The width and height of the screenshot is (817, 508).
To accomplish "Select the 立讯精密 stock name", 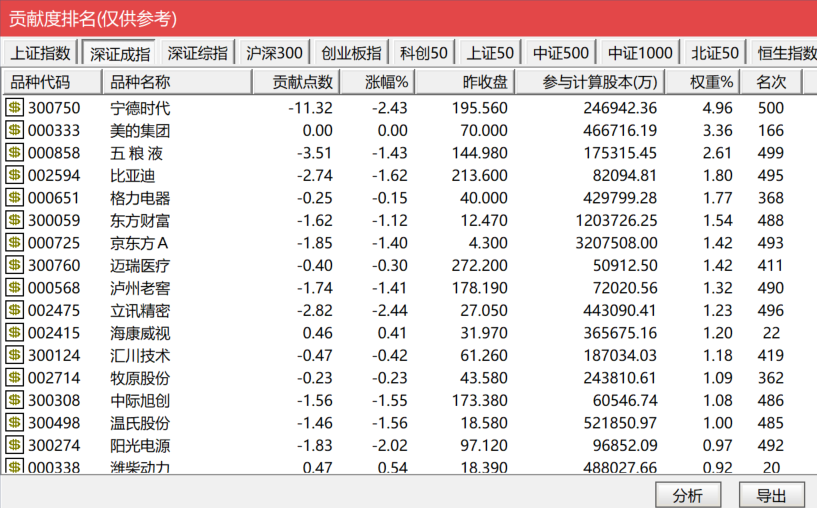I will pos(140,311).
